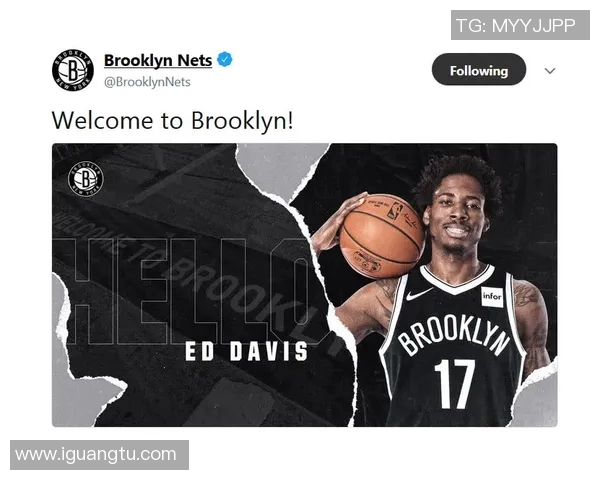Click the jersey number 17

click(455, 383)
